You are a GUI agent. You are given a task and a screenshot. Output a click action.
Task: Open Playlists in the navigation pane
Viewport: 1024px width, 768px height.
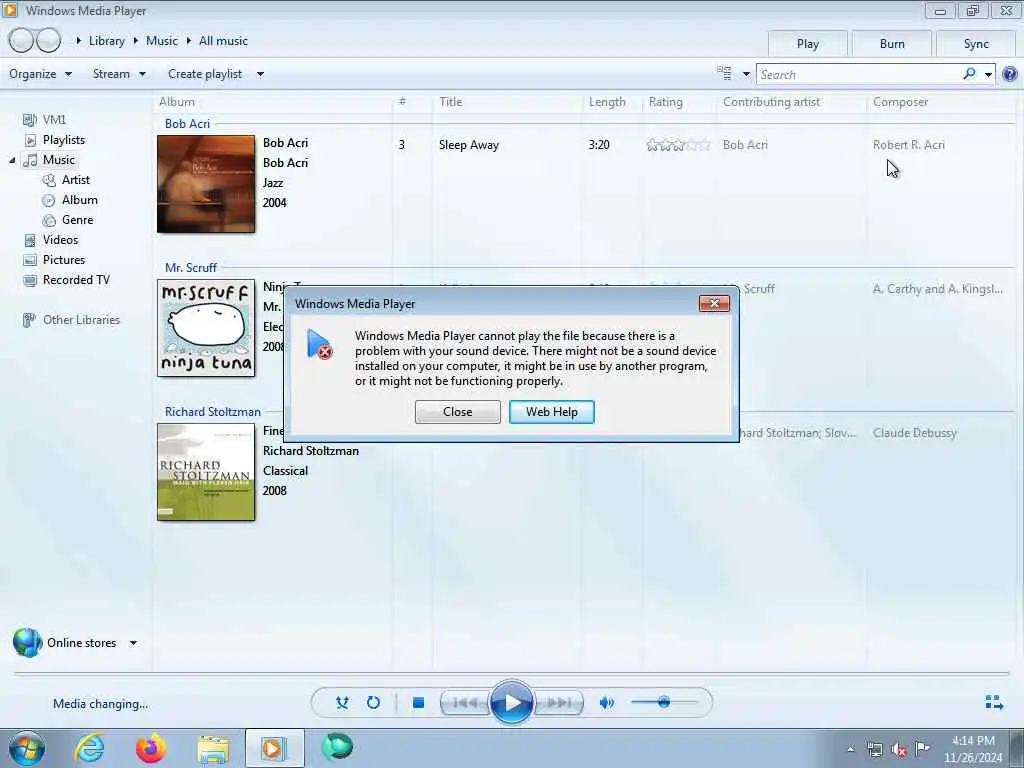pyautogui.click(x=63, y=140)
